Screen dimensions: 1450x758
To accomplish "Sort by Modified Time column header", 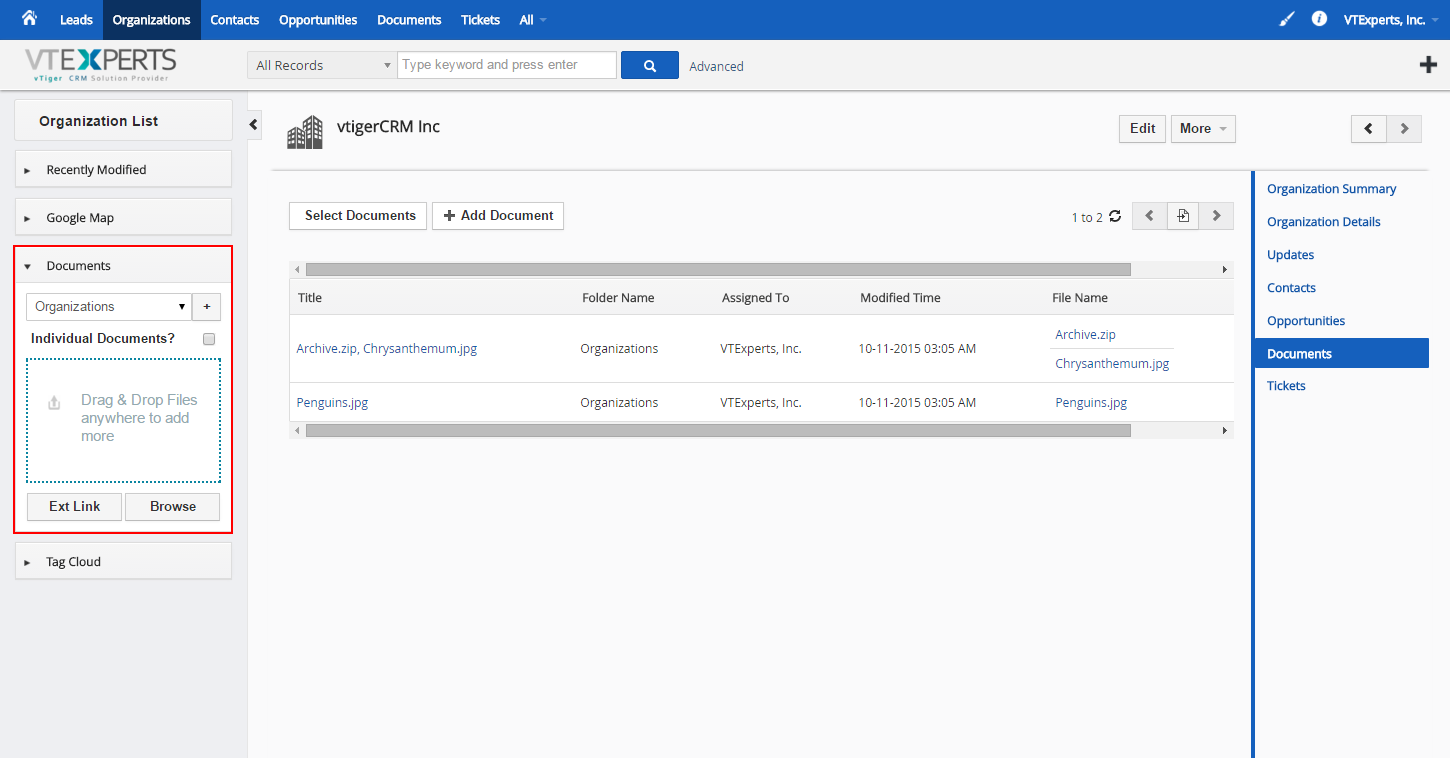I will pyautogui.click(x=900, y=298).
